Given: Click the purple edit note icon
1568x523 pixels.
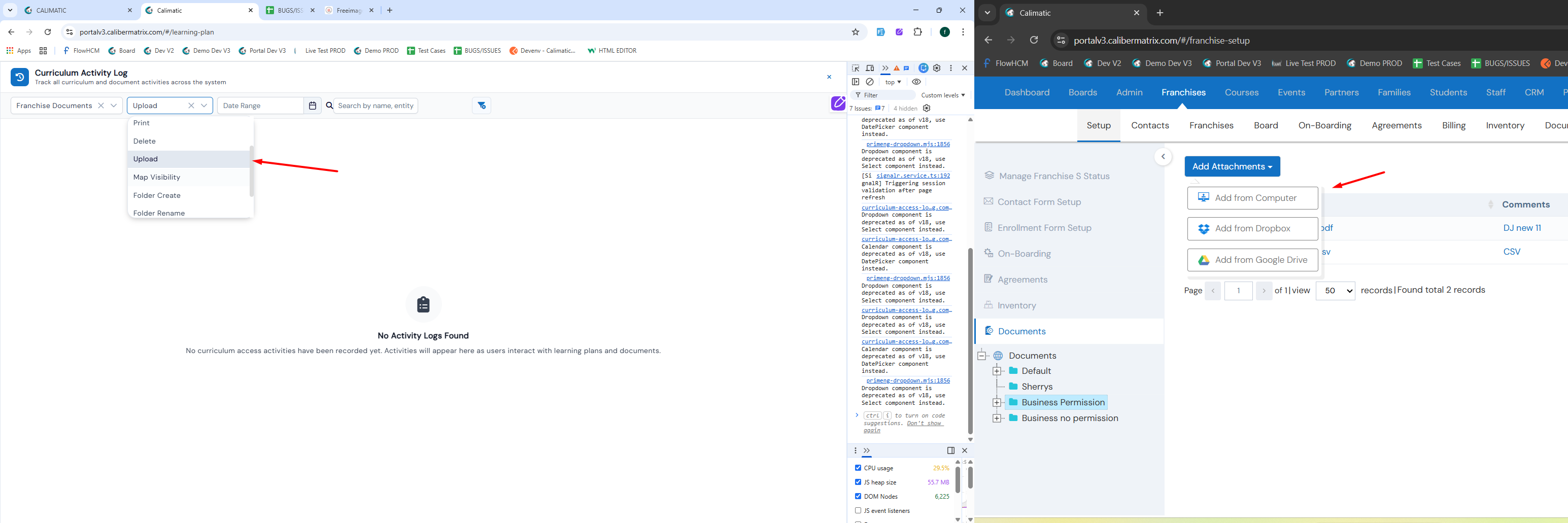Looking at the screenshot, I should (x=838, y=103).
